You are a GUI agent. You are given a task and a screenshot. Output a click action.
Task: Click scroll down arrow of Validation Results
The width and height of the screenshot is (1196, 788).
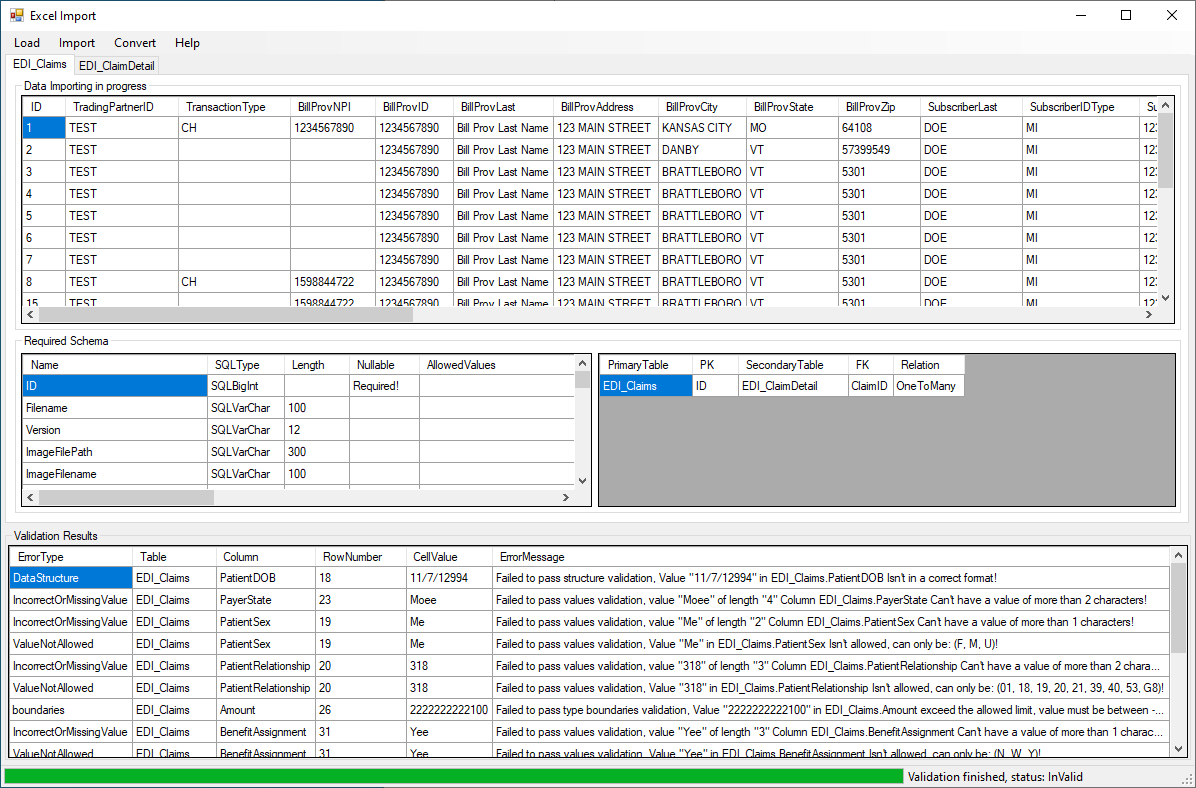pos(1178,749)
